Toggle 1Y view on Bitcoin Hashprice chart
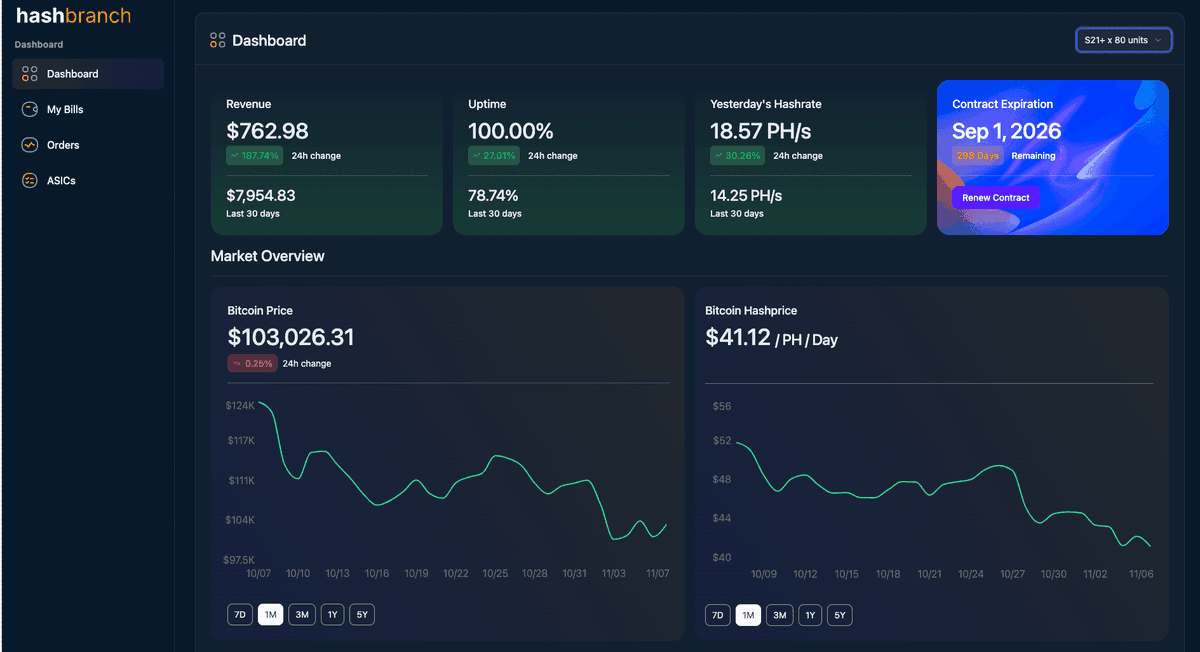This screenshot has height=652, width=1200. (x=810, y=615)
